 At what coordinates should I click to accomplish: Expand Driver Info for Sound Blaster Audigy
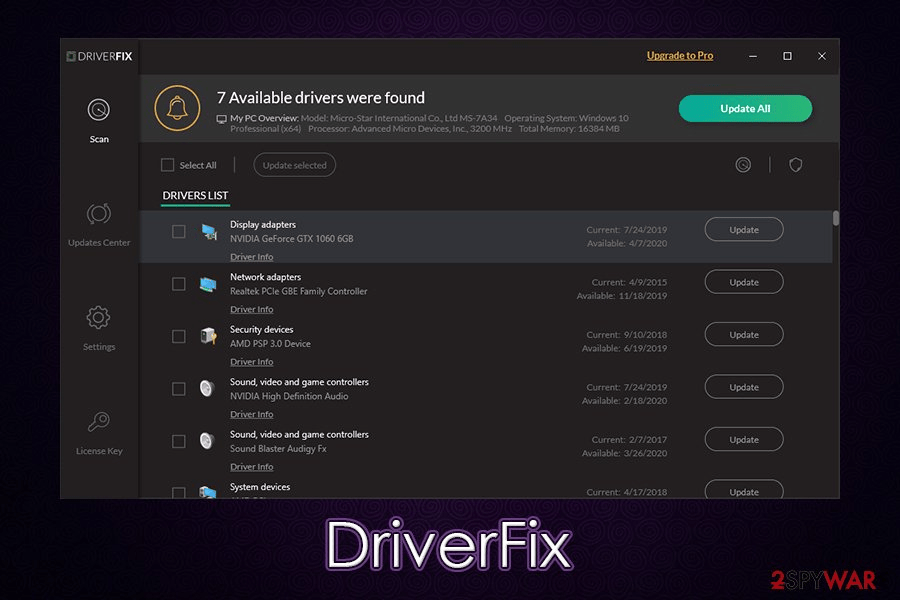[x=251, y=467]
